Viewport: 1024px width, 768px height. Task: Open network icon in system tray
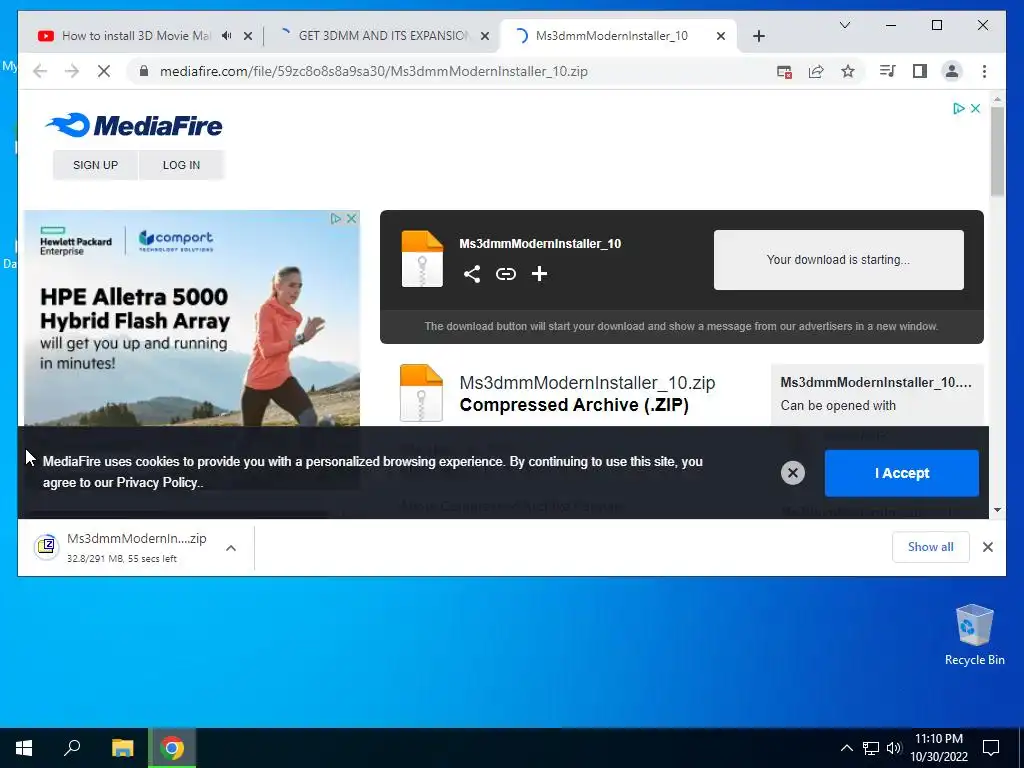tap(871, 748)
